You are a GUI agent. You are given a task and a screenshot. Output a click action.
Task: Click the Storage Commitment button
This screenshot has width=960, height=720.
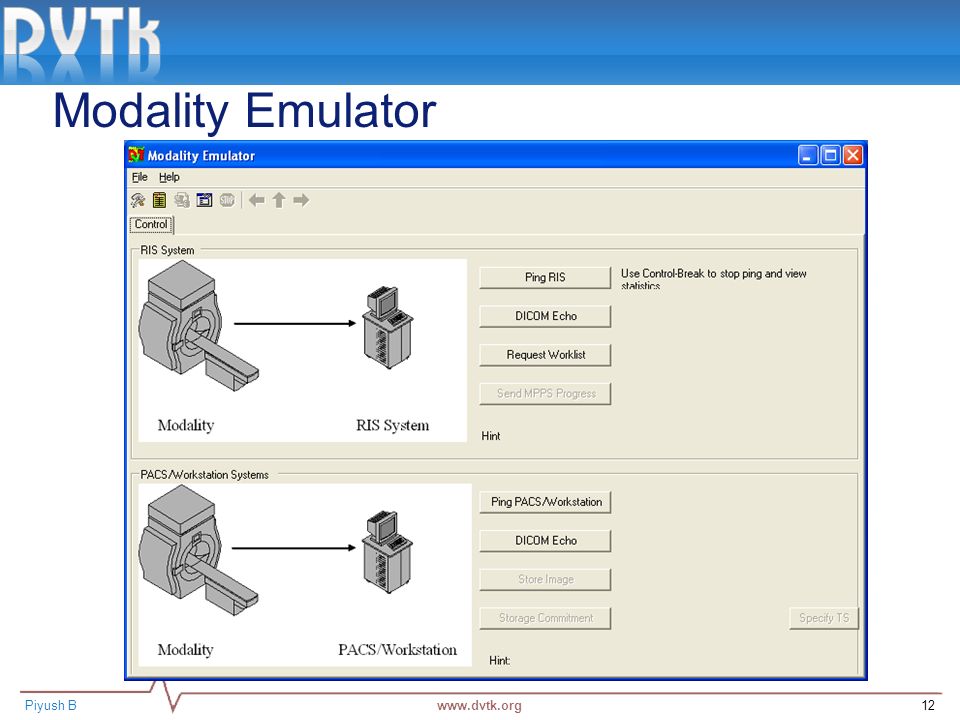click(x=545, y=618)
